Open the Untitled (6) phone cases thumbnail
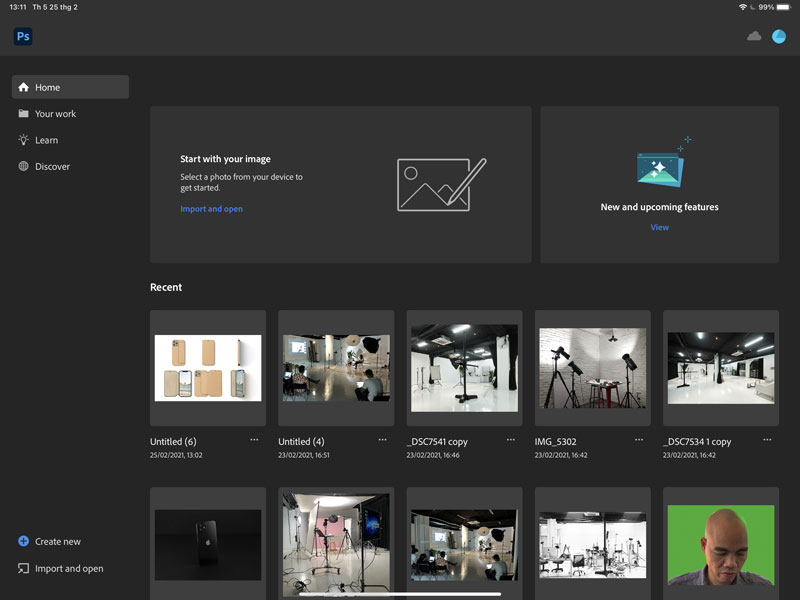 point(208,368)
